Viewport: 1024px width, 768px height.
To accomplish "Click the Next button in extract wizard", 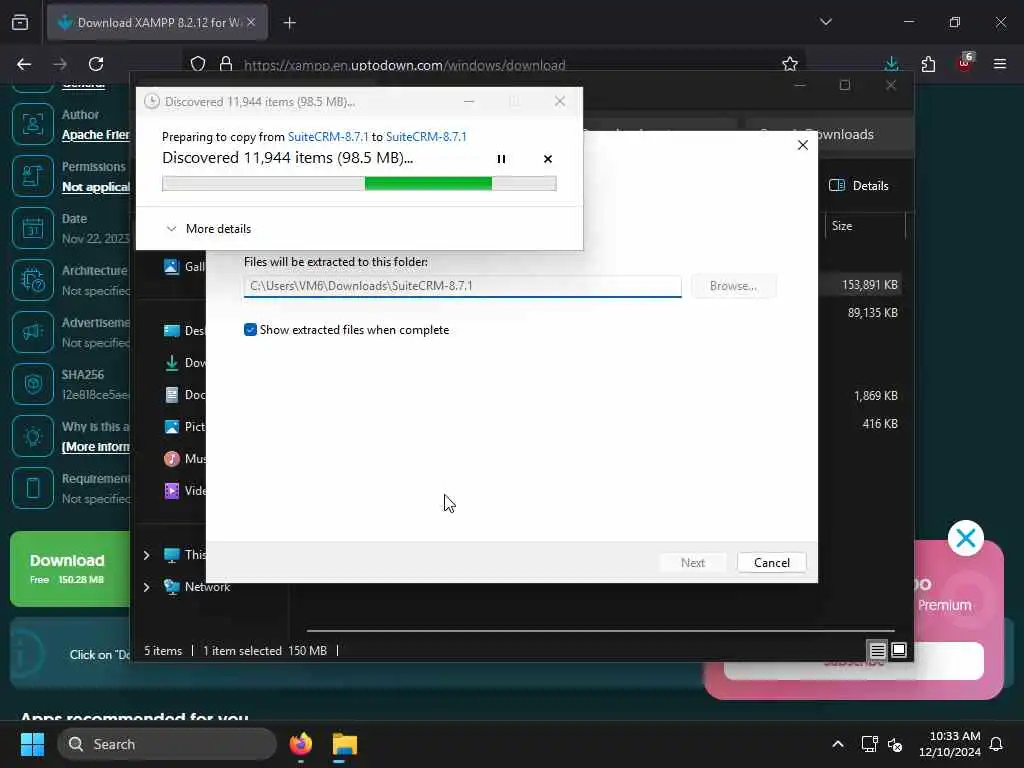I will tap(692, 563).
